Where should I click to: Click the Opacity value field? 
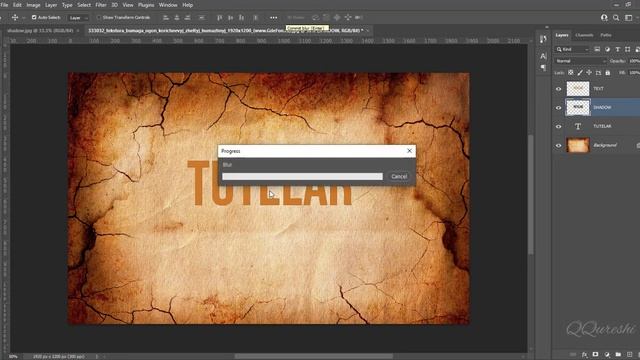(634, 61)
